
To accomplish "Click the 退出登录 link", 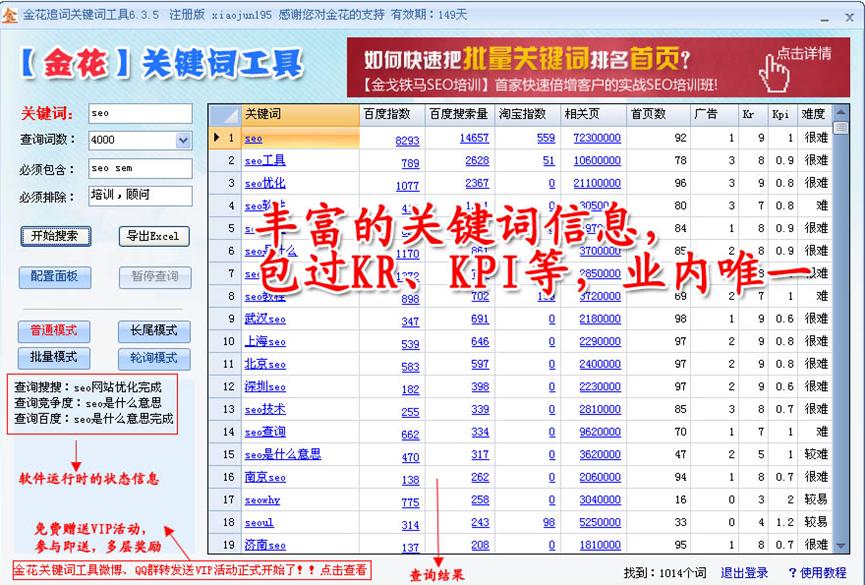I will (744, 573).
